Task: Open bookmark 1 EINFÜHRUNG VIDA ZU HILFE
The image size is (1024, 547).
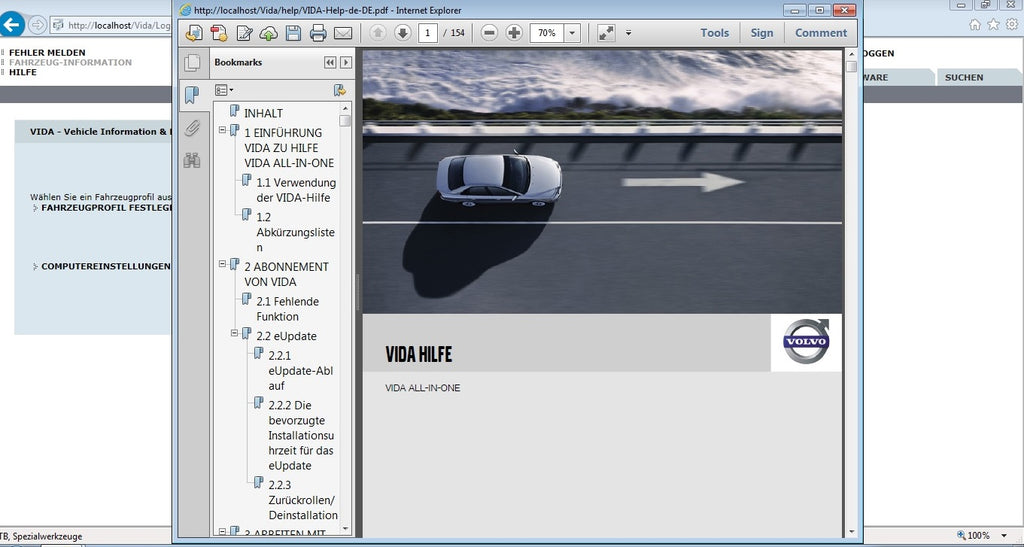Action: pos(289,148)
